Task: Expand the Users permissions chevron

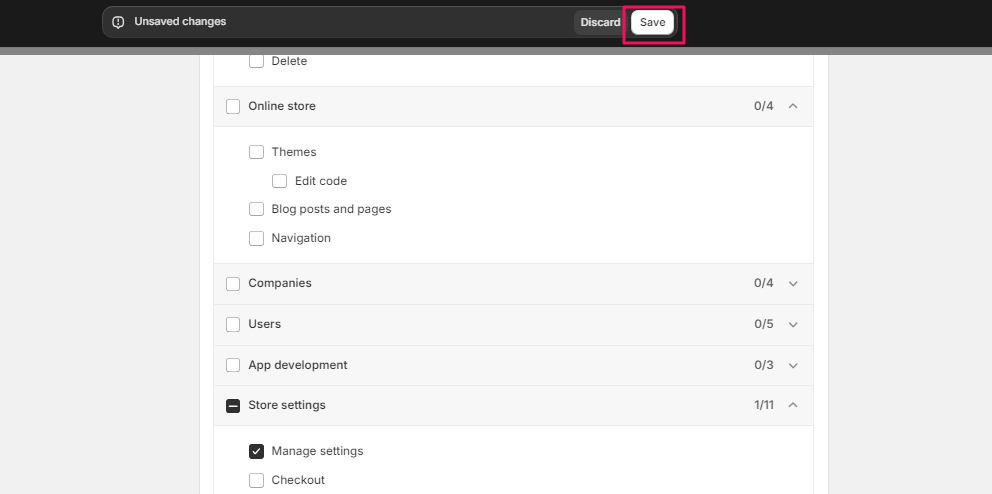Action: [793, 324]
